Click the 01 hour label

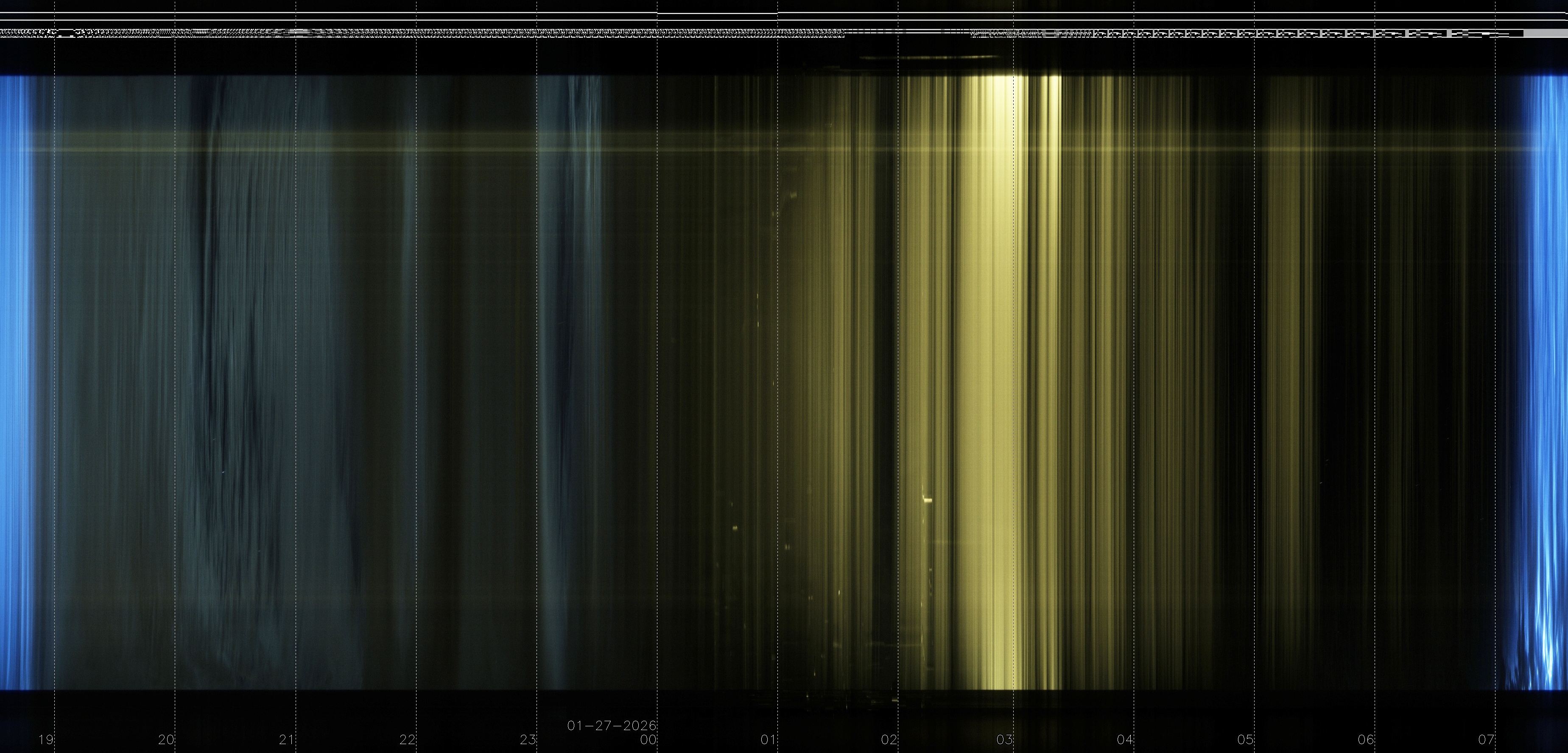[x=769, y=740]
